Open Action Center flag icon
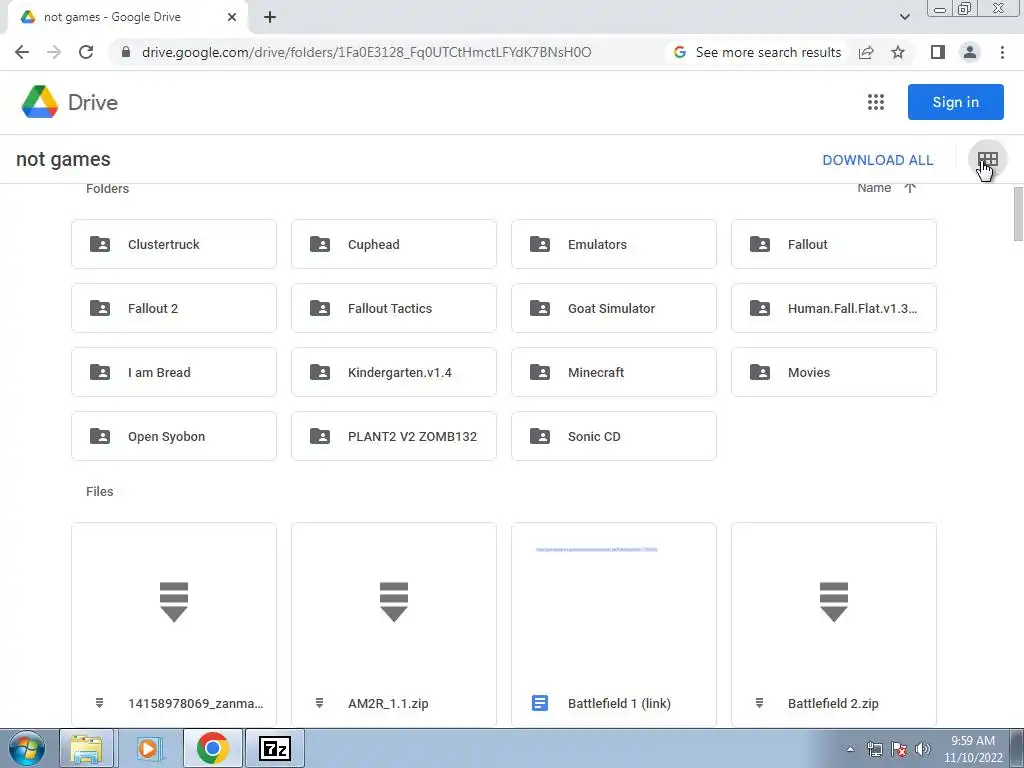 tap(899, 749)
